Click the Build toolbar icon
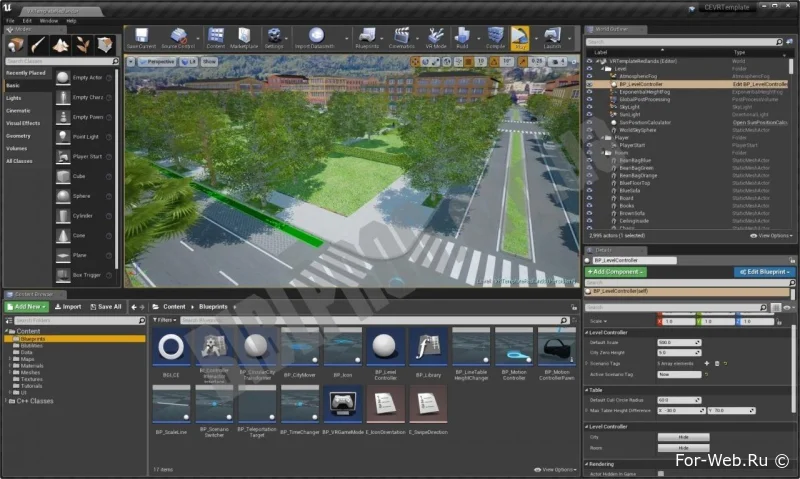Image resolution: width=800 pixels, height=479 pixels. (462, 36)
